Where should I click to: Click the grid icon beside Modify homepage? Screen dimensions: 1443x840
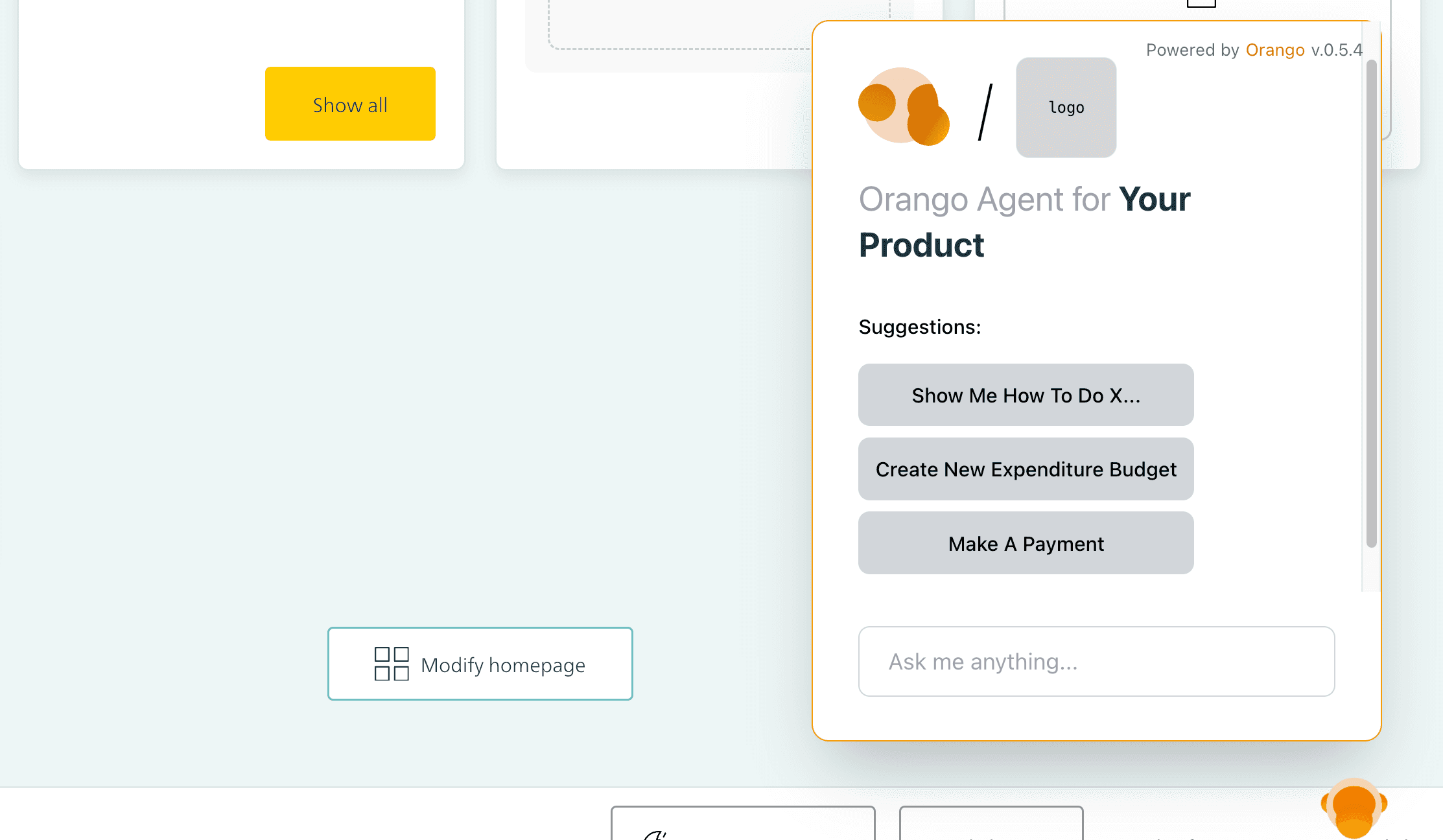392,664
